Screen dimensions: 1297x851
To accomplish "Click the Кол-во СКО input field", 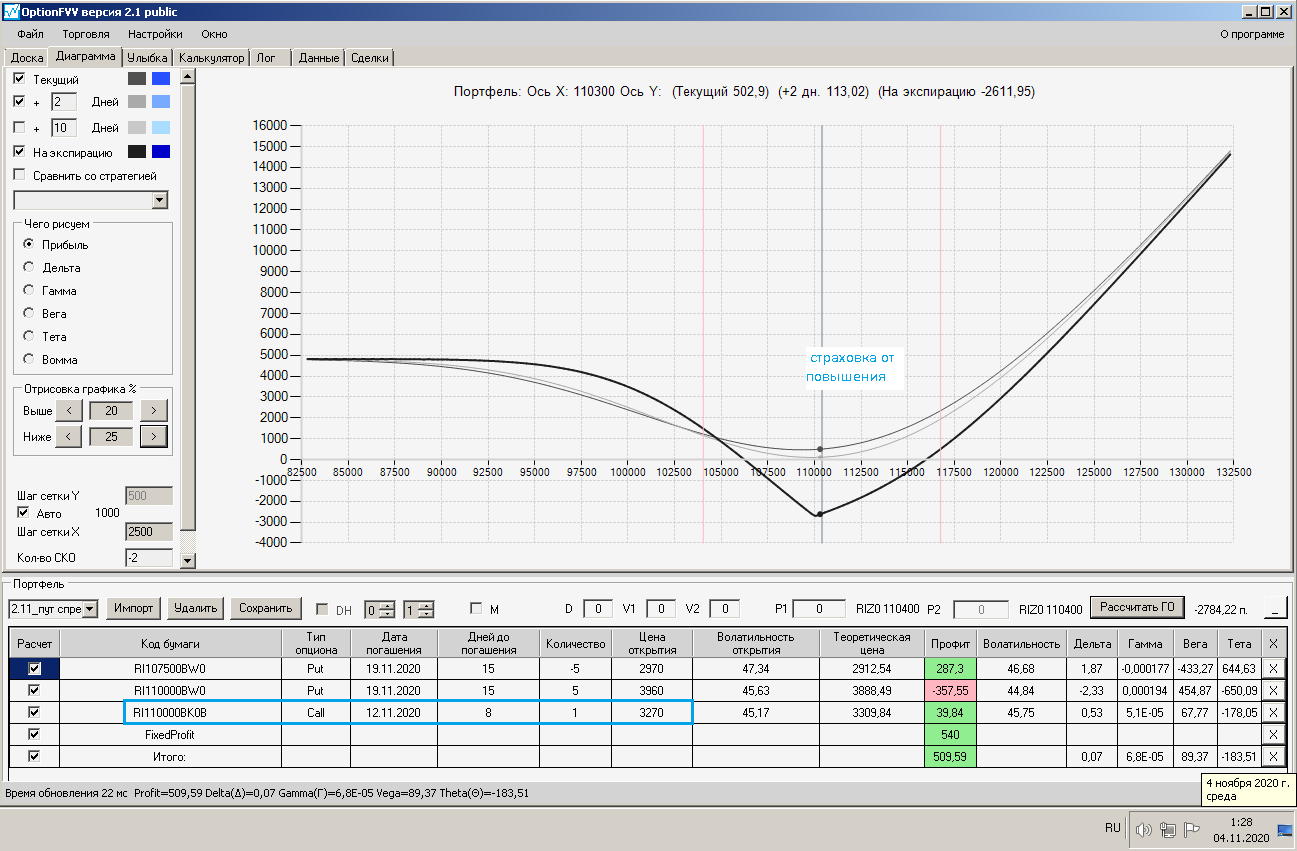I will tap(149, 557).
